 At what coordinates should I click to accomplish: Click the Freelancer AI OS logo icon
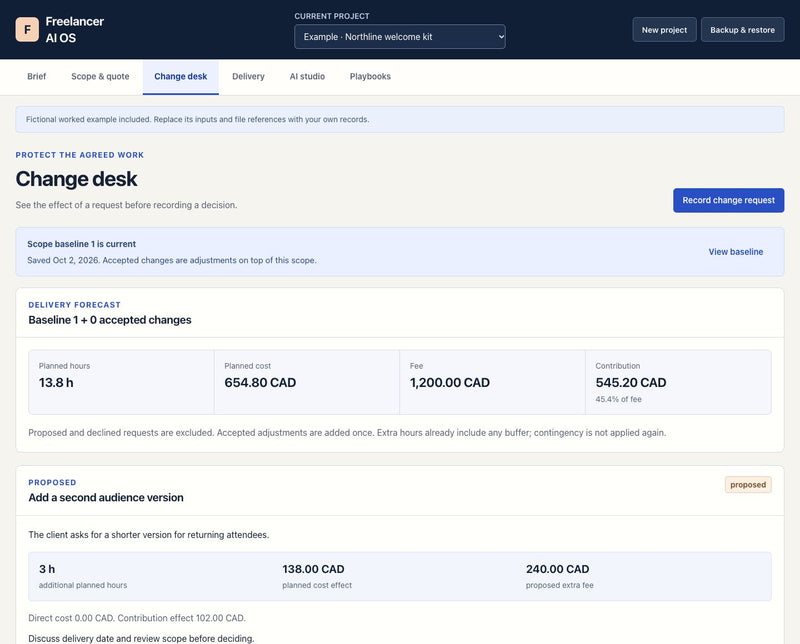pos(27,30)
